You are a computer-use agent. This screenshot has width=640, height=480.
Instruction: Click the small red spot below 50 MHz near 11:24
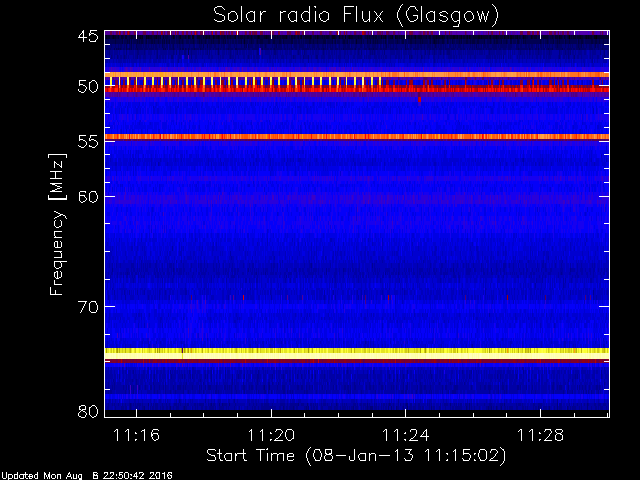pos(419,99)
